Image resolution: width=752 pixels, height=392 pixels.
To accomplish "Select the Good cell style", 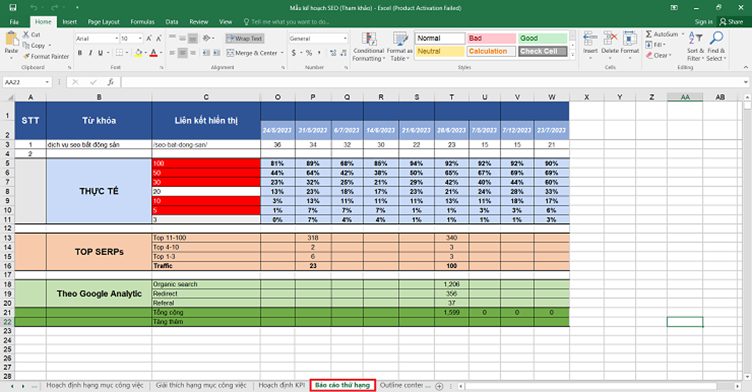I will (542, 38).
